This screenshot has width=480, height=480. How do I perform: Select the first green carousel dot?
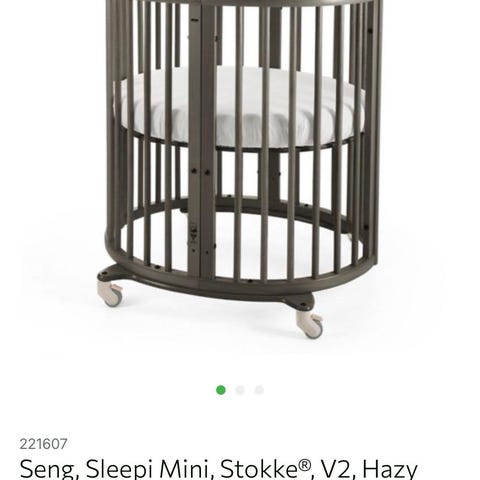click(x=221, y=390)
